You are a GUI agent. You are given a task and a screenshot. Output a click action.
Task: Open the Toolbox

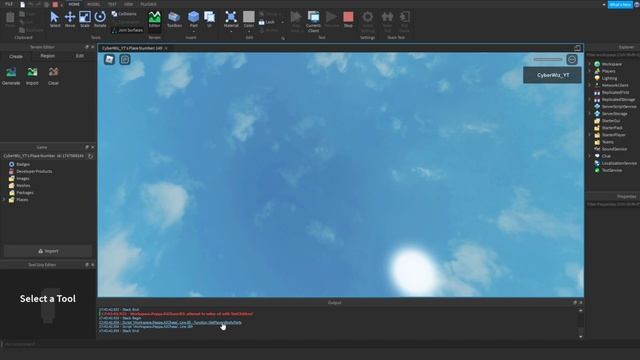click(x=174, y=19)
